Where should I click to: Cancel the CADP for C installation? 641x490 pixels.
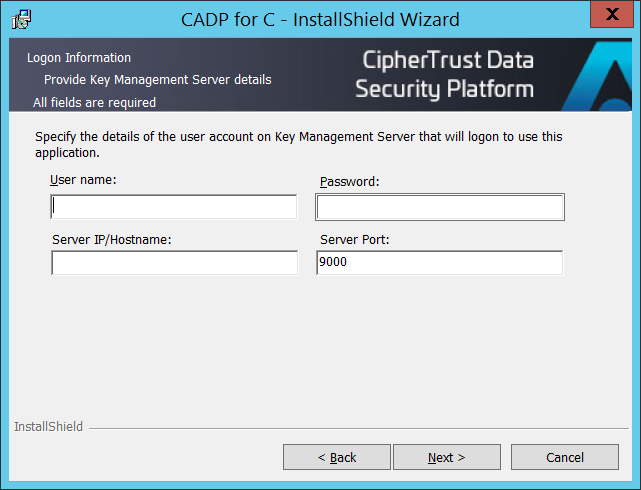pos(564,457)
